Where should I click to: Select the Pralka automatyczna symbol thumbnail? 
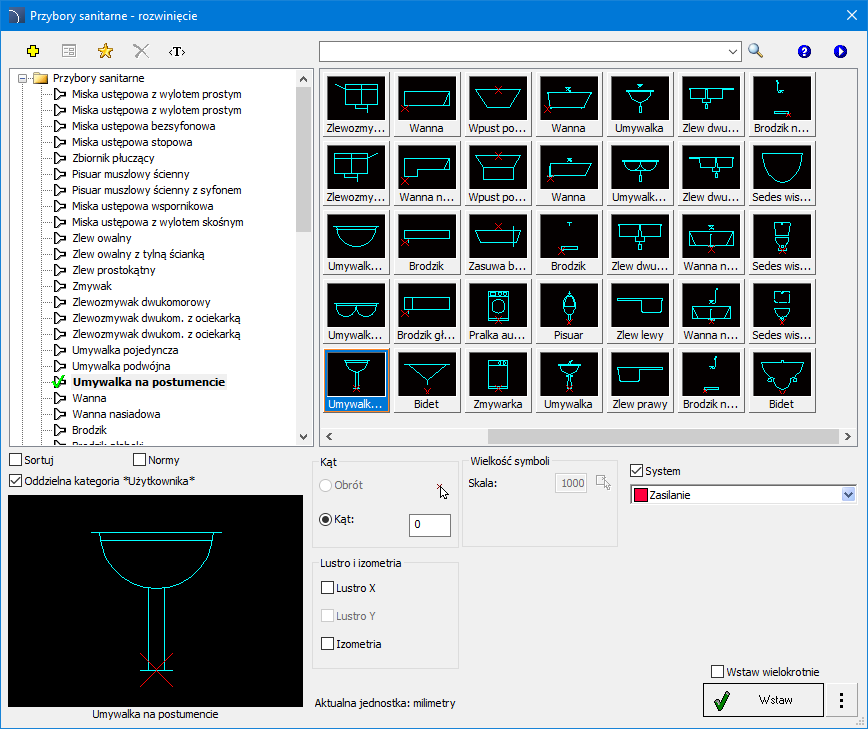pos(498,306)
